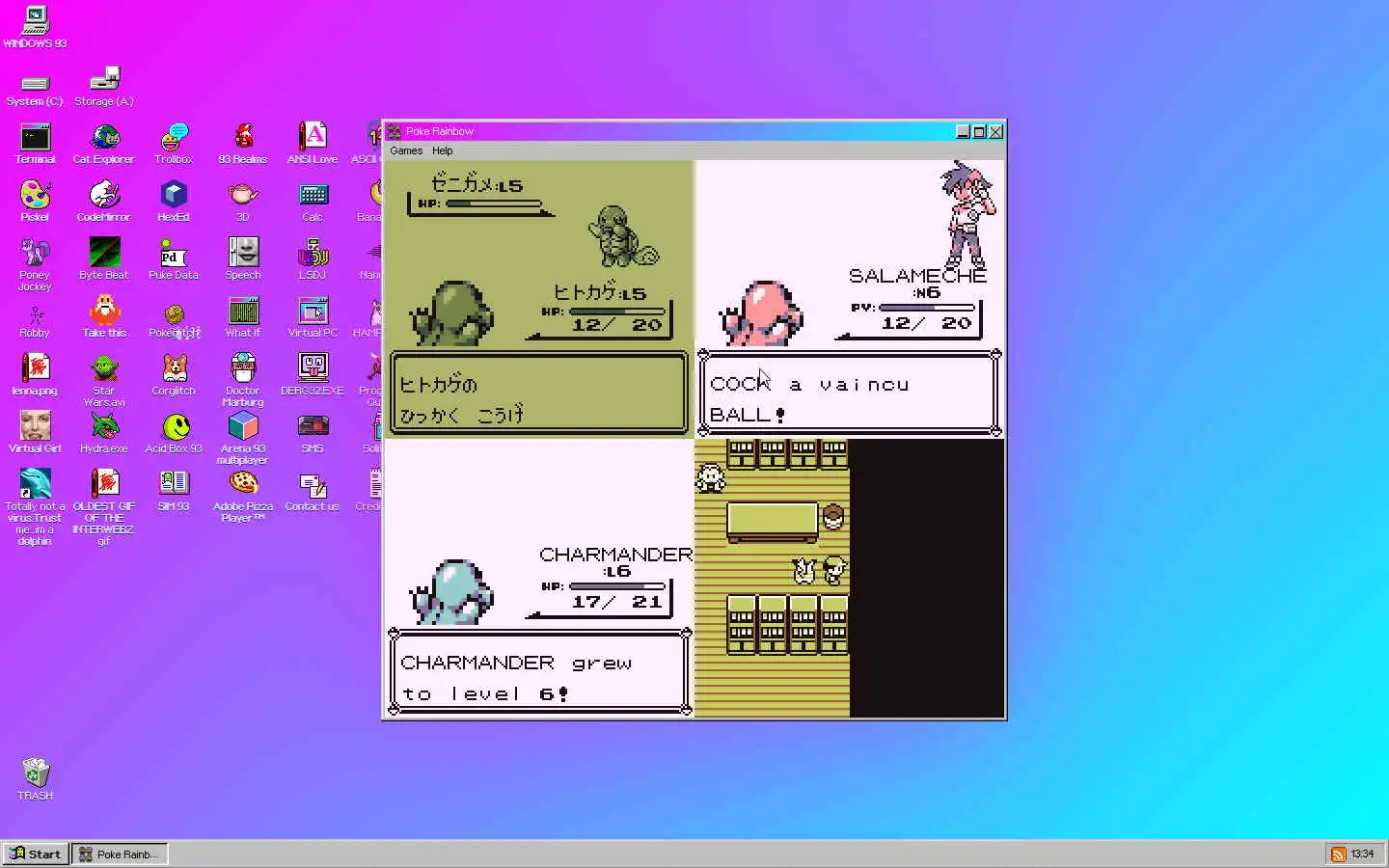Launch the Byte Beat icon
Image resolution: width=1389 pixels, height=868 pixels.
click(104, 259)
